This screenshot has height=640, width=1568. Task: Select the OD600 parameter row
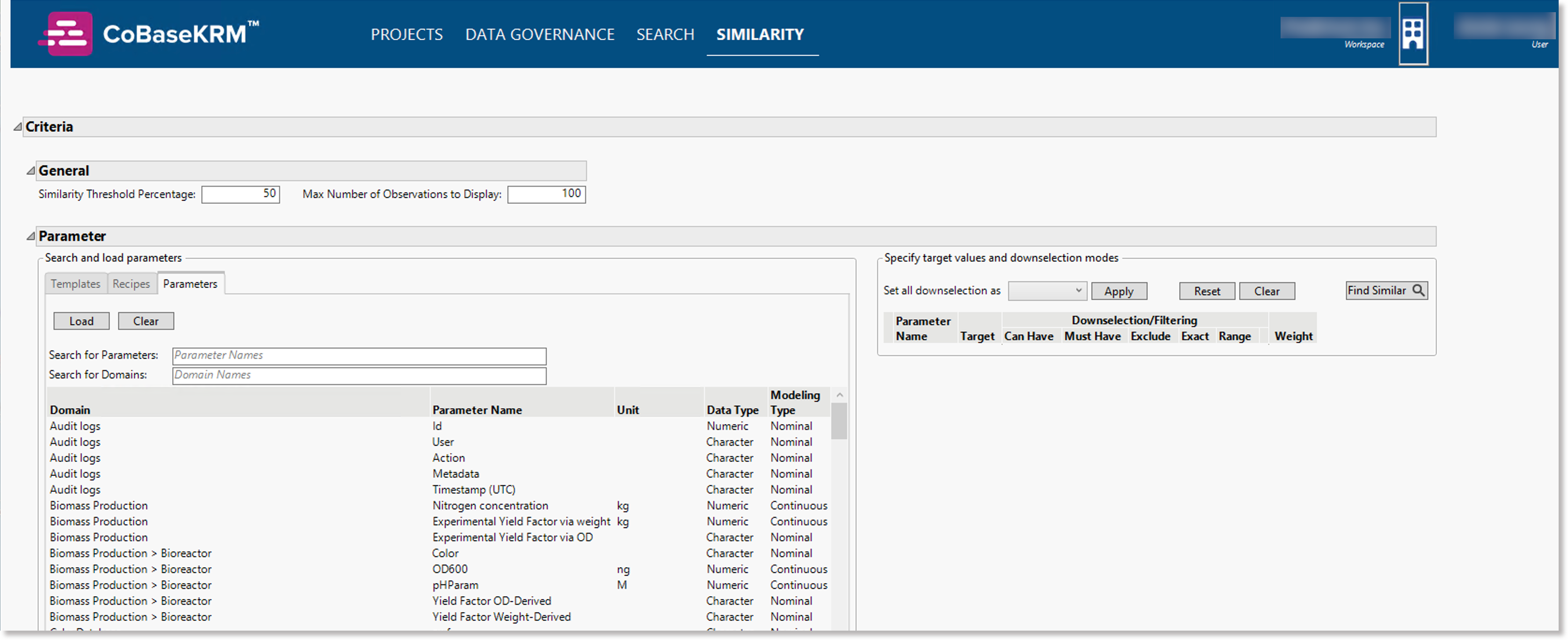point(439,569)
